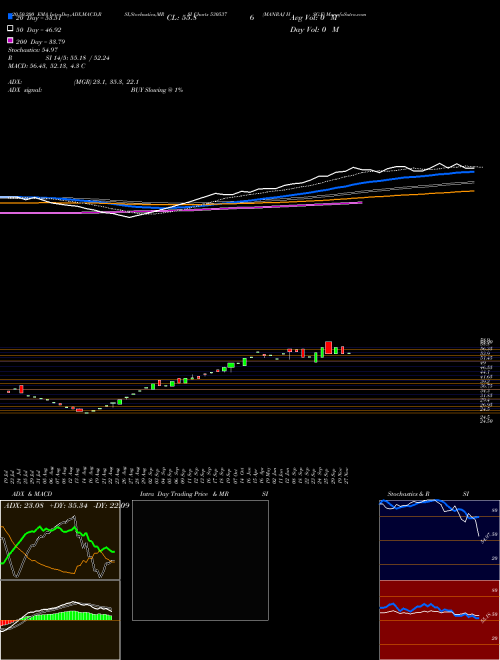This screenshot has width=500, height=660.
Task: Click the largest red candlestick at the chart peak
Action: tap(328, 348)
